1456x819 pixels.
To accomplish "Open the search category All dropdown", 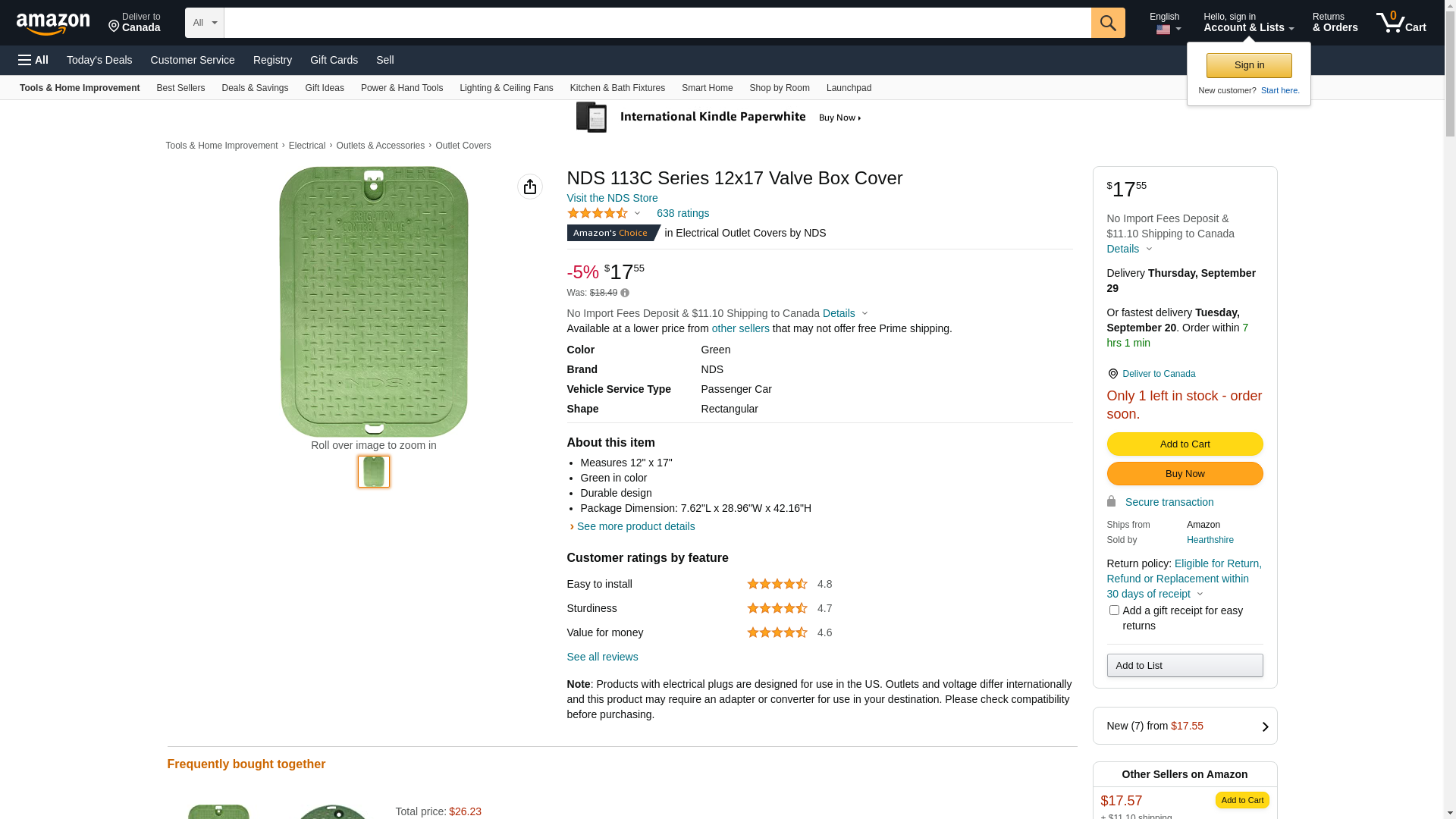I will 204,23.
